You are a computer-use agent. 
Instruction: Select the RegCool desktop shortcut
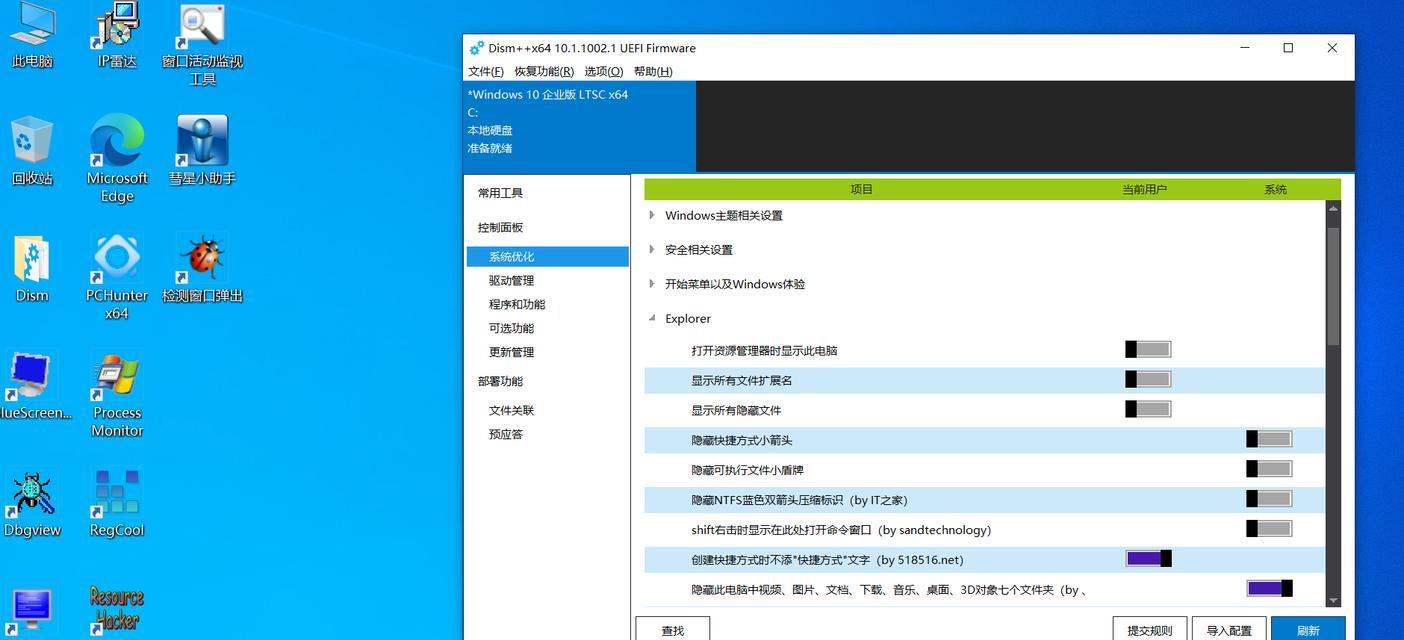117,505
